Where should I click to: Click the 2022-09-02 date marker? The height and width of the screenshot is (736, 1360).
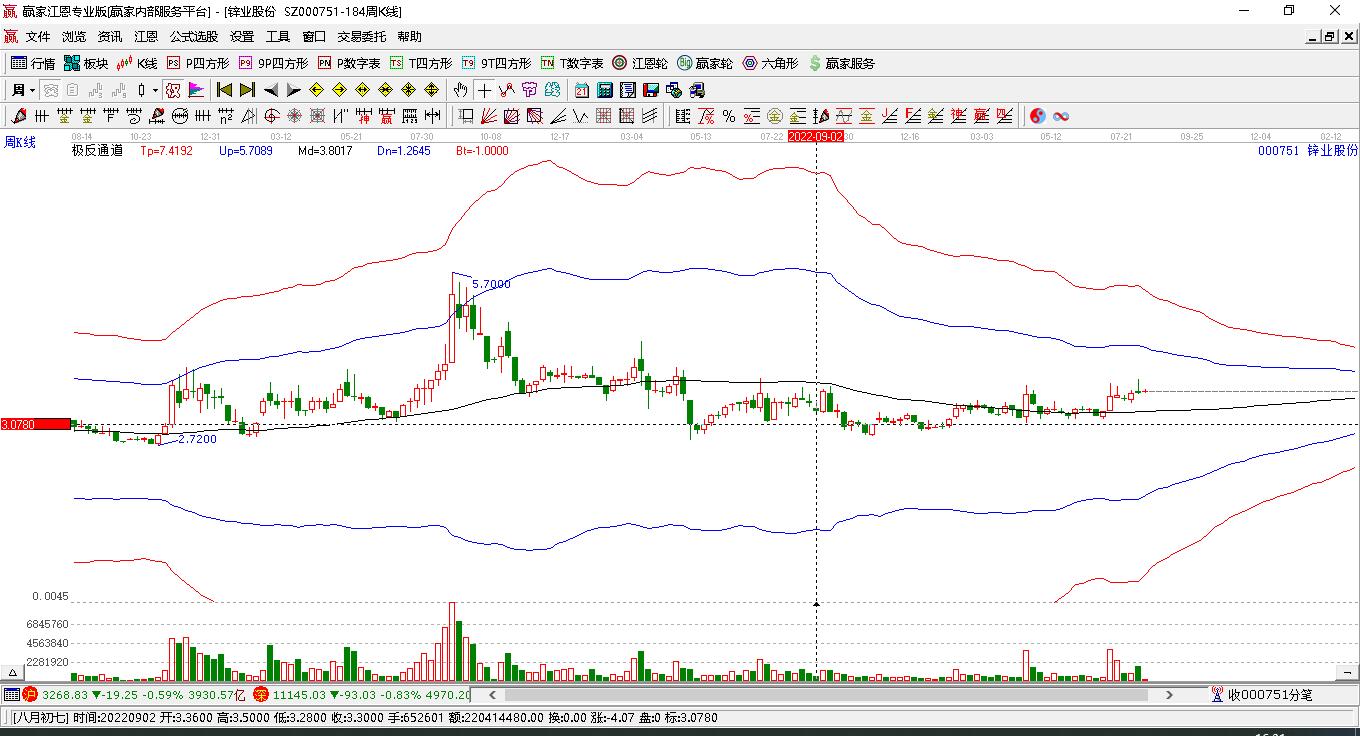[x=816, y=136]
